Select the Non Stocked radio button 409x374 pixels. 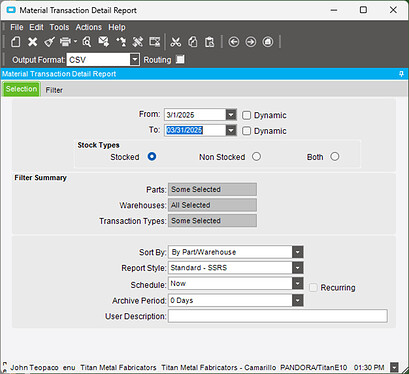[256, 156]
